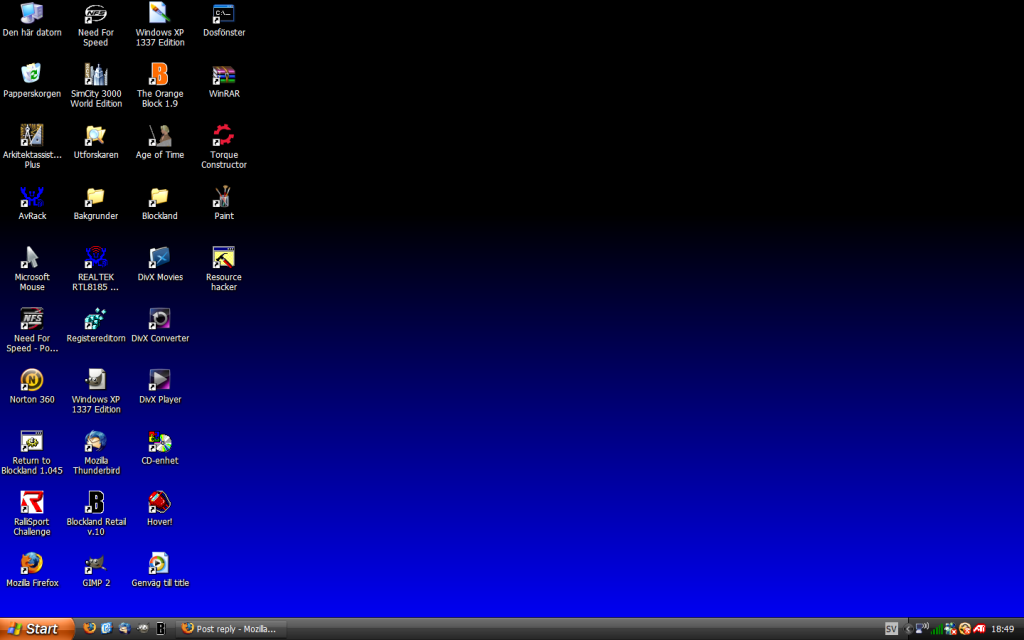Expand hidden system tray icons arrow
This screenshot has height=640, width=1024.
pos(908,629)
